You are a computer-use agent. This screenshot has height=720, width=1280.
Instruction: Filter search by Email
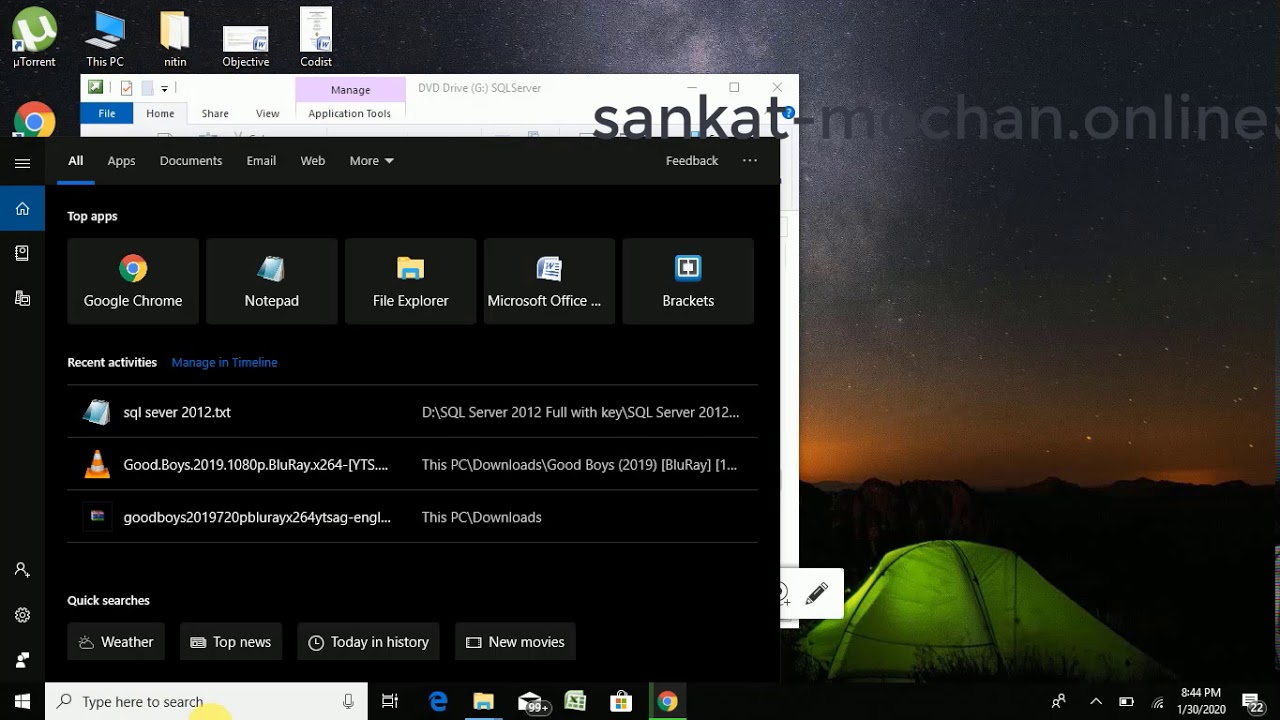coord(261,160)
